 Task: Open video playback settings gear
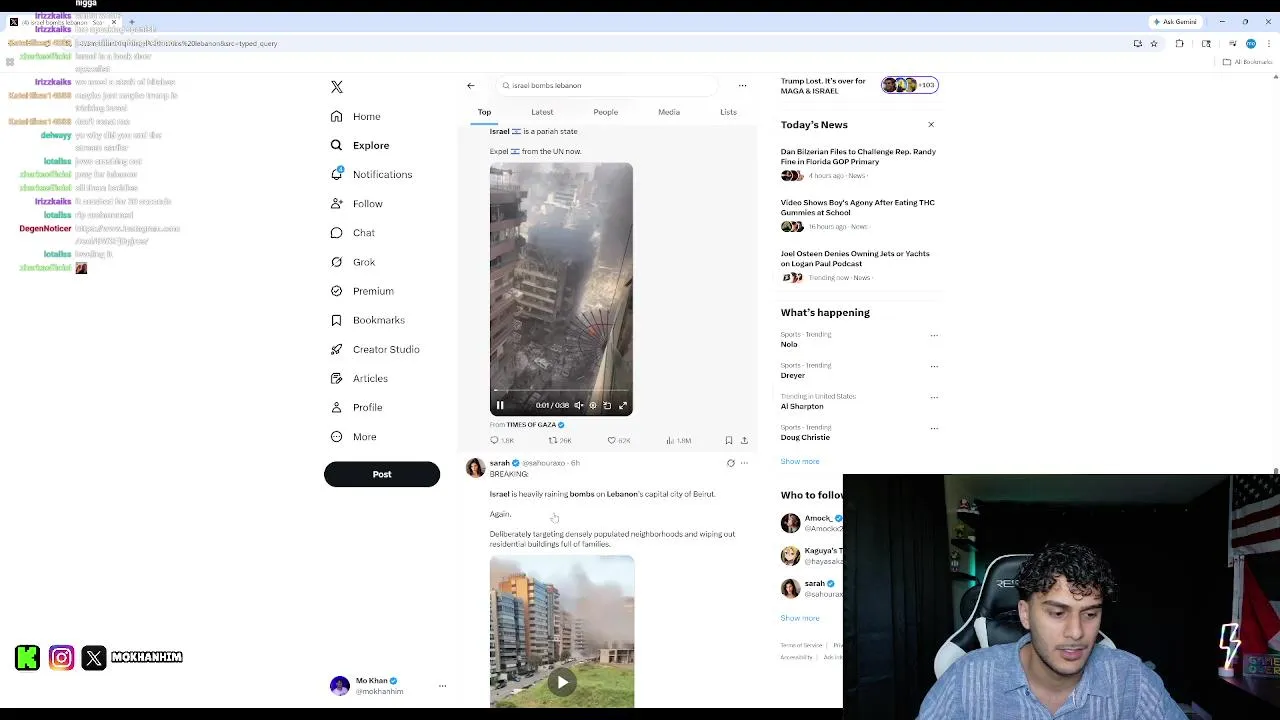592,405
